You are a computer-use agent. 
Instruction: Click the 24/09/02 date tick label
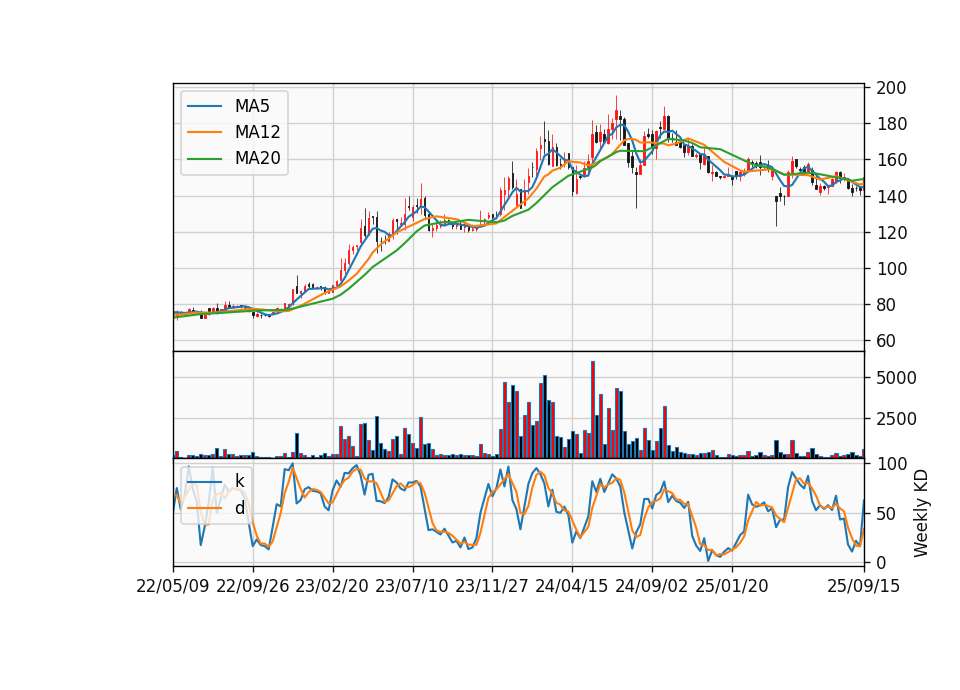click(651, 586)
